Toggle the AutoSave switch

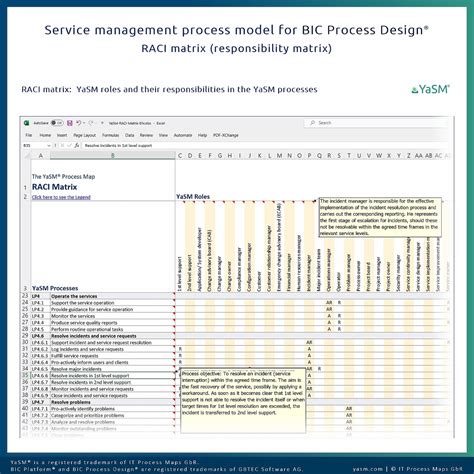[57, 123]
